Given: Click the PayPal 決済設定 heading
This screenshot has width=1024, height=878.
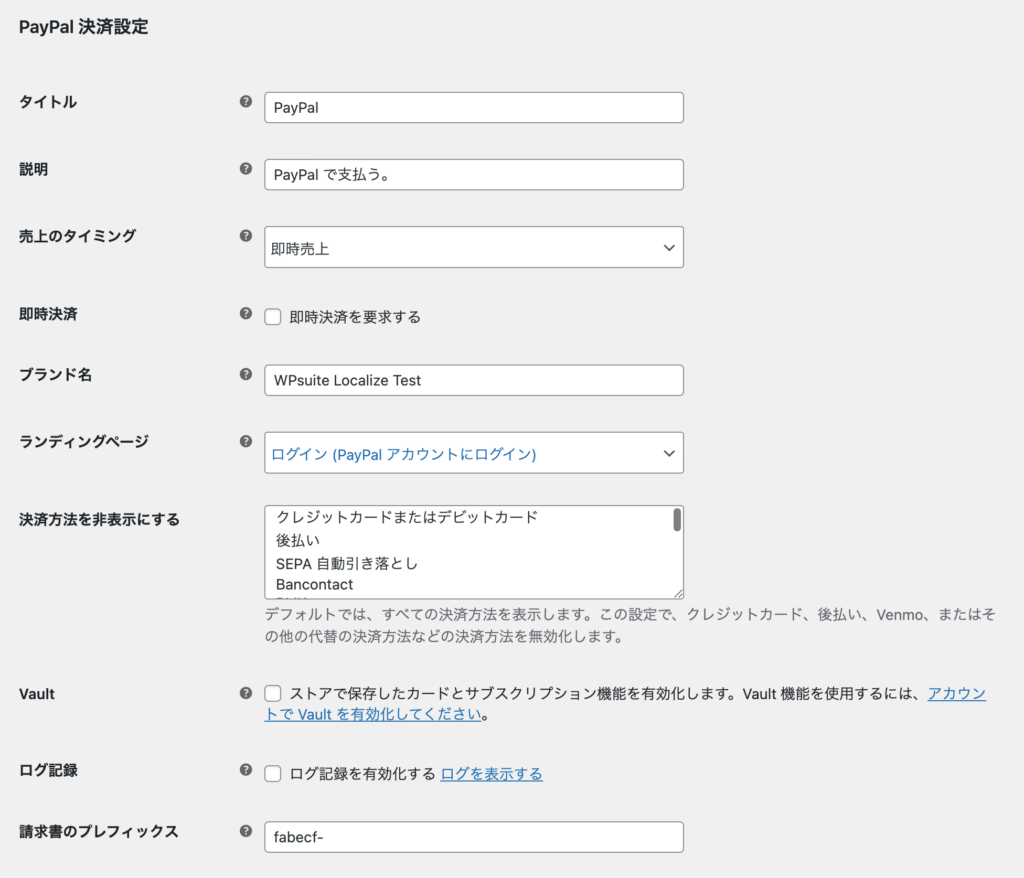Looking at the screenshot, I should click(x=84, y=27).
